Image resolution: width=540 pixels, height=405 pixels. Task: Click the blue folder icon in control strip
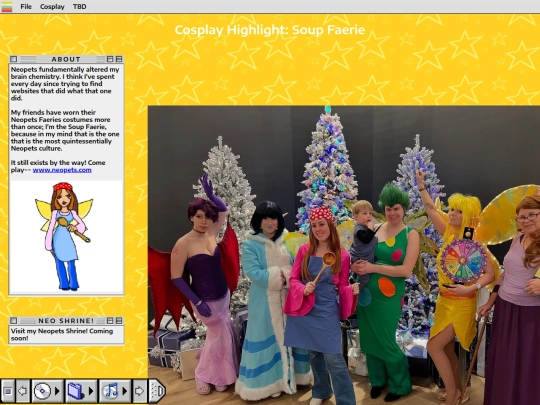[76, 391]
